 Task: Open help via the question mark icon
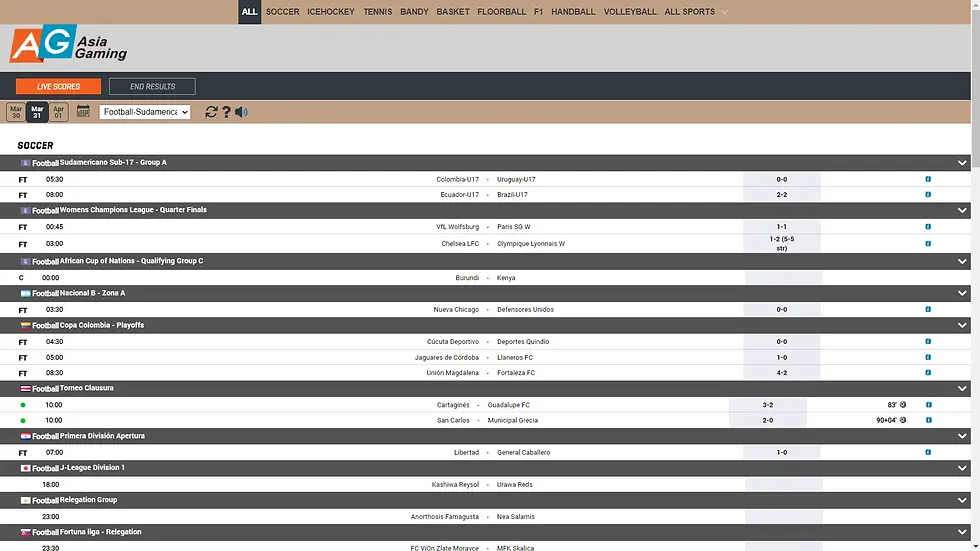[x=226, y=112]
